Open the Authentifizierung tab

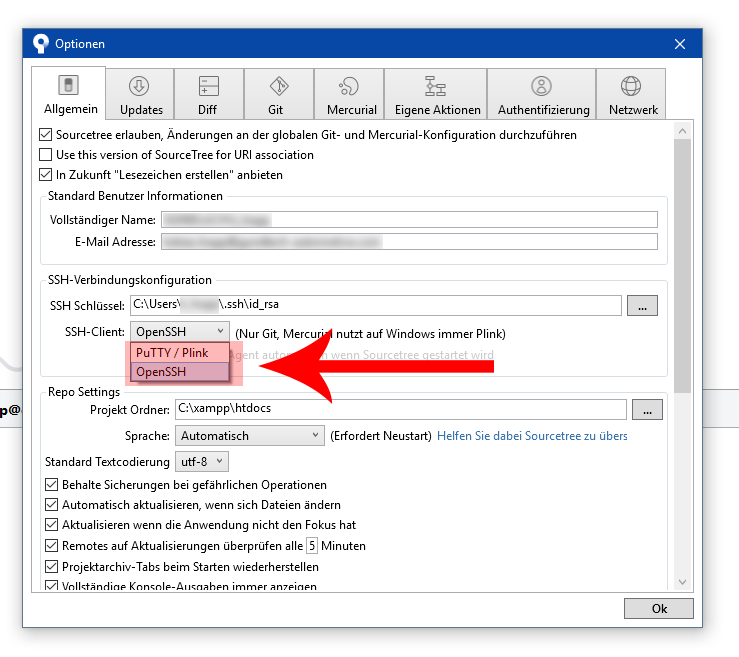[542, 94]
